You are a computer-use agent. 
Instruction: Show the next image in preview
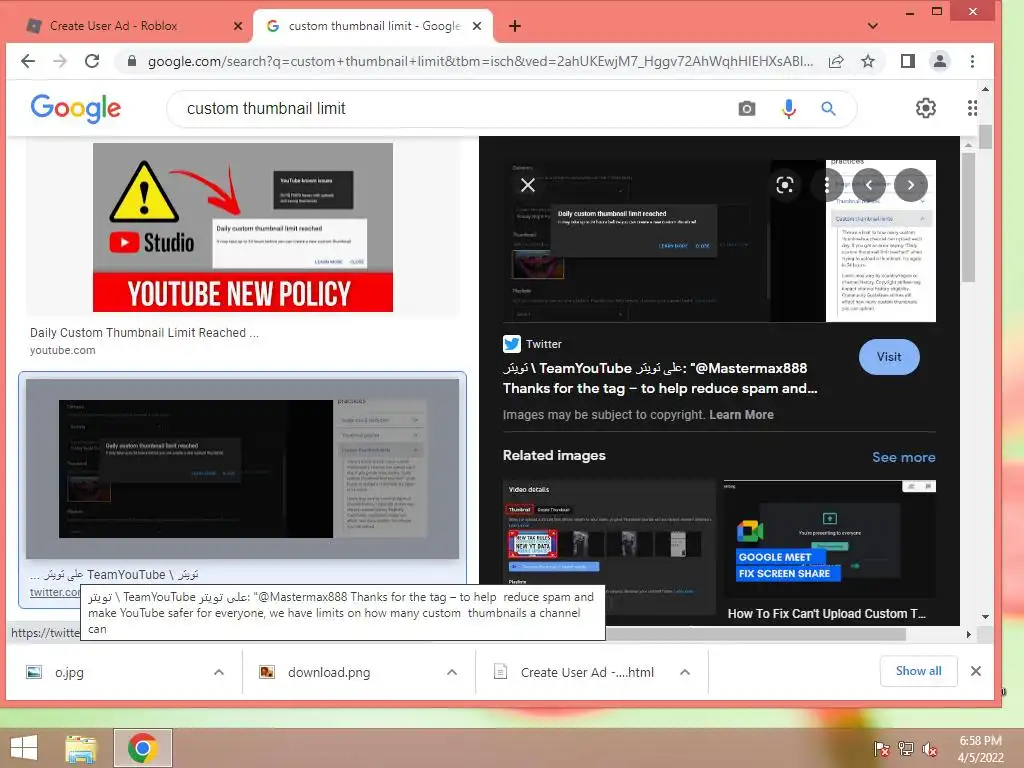[910, 185]
